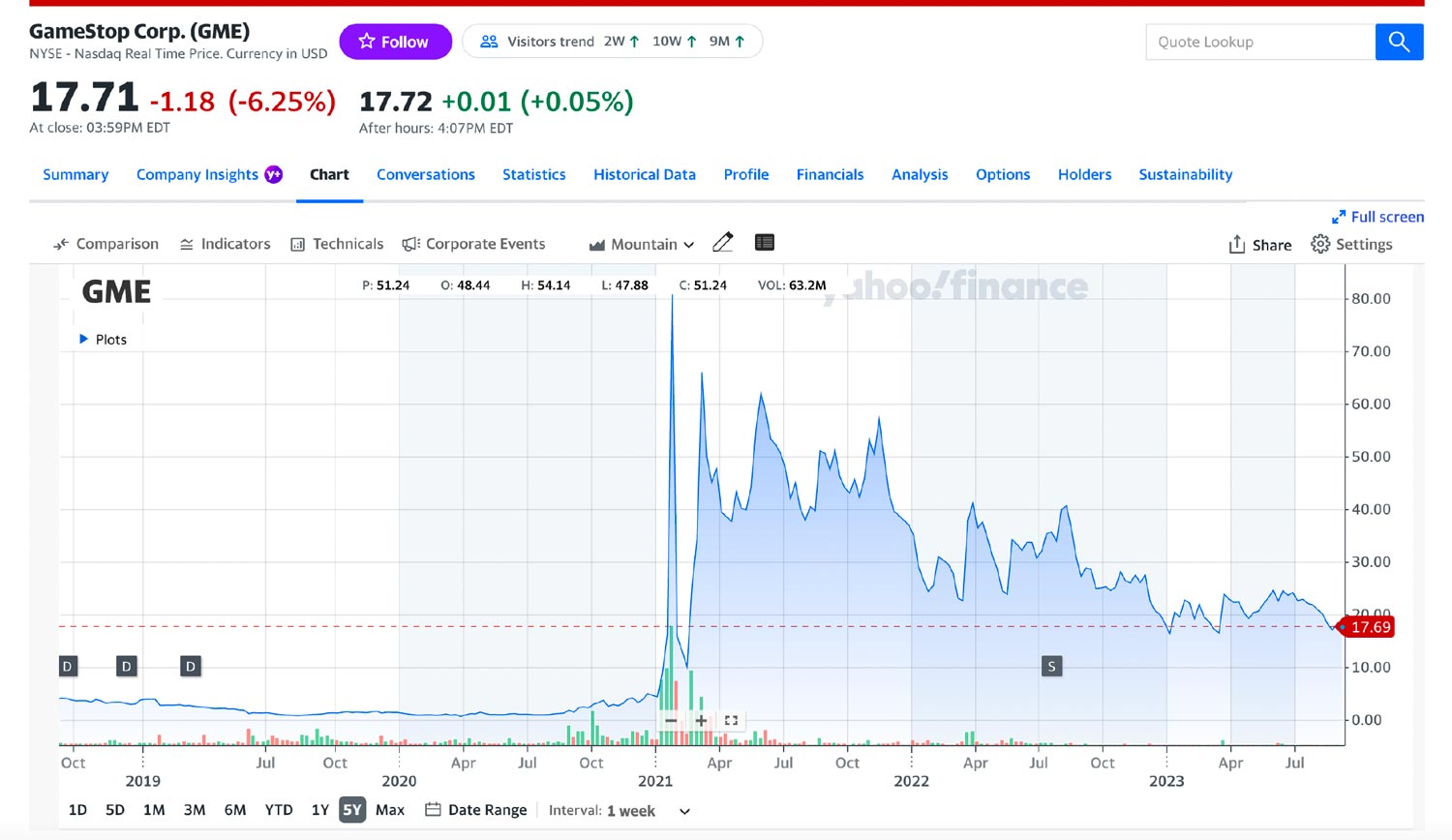Select the 5Y range
This screenshot has width=1452, height=840.
[352, 810]
